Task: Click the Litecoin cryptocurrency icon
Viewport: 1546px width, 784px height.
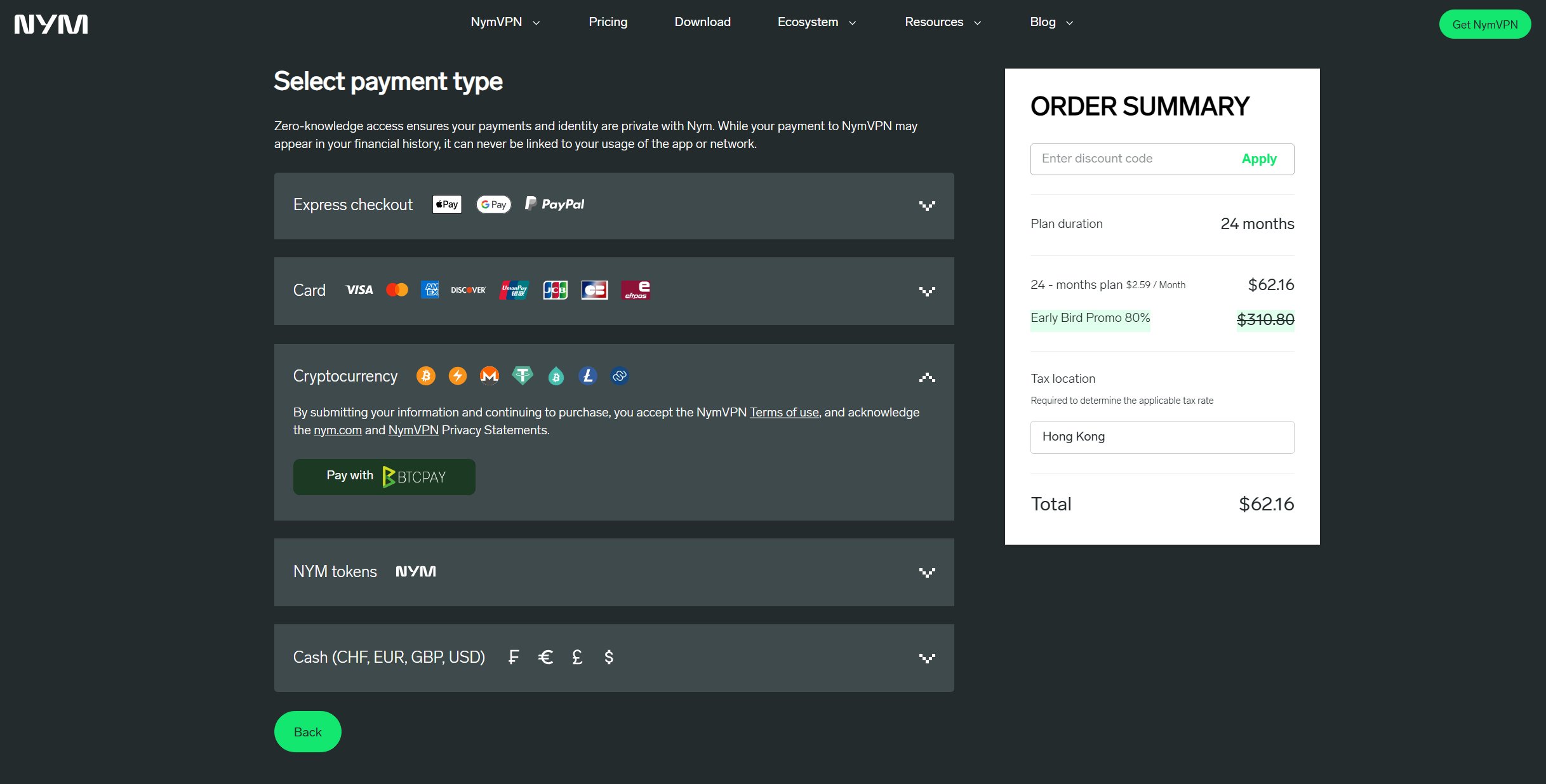Action: [588, 376]
